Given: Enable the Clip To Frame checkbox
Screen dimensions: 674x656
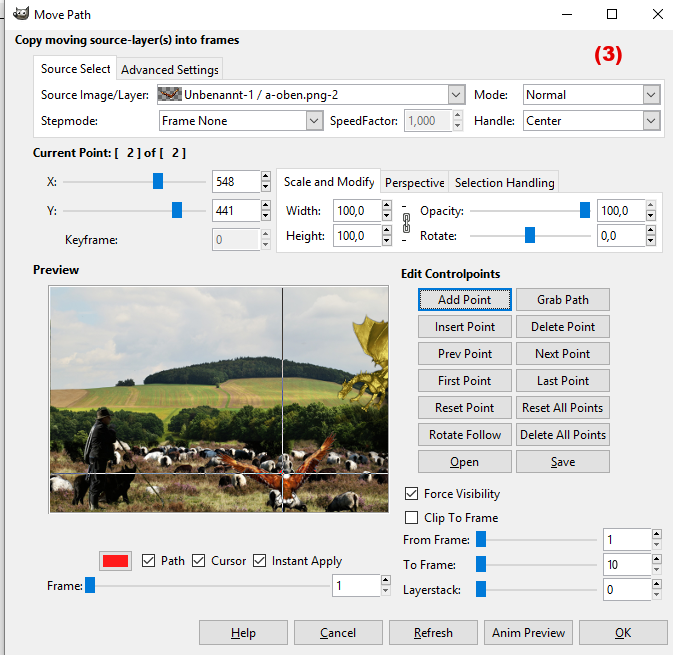Looking at the screenshot, I should (x=411, y=518).
